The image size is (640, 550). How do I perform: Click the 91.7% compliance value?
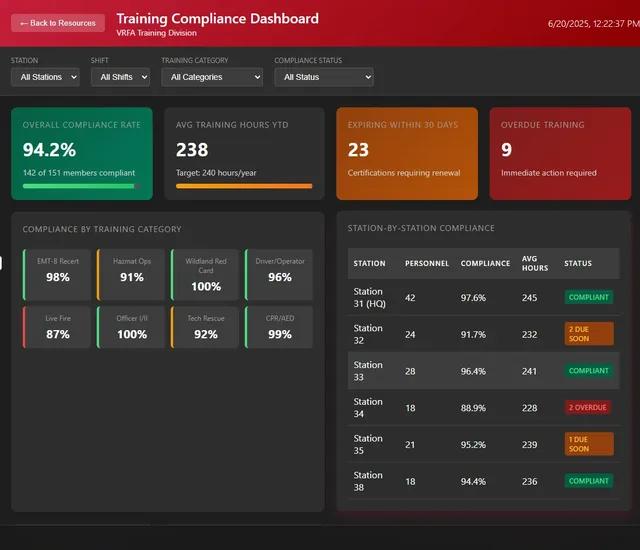[x=473, y=335]
